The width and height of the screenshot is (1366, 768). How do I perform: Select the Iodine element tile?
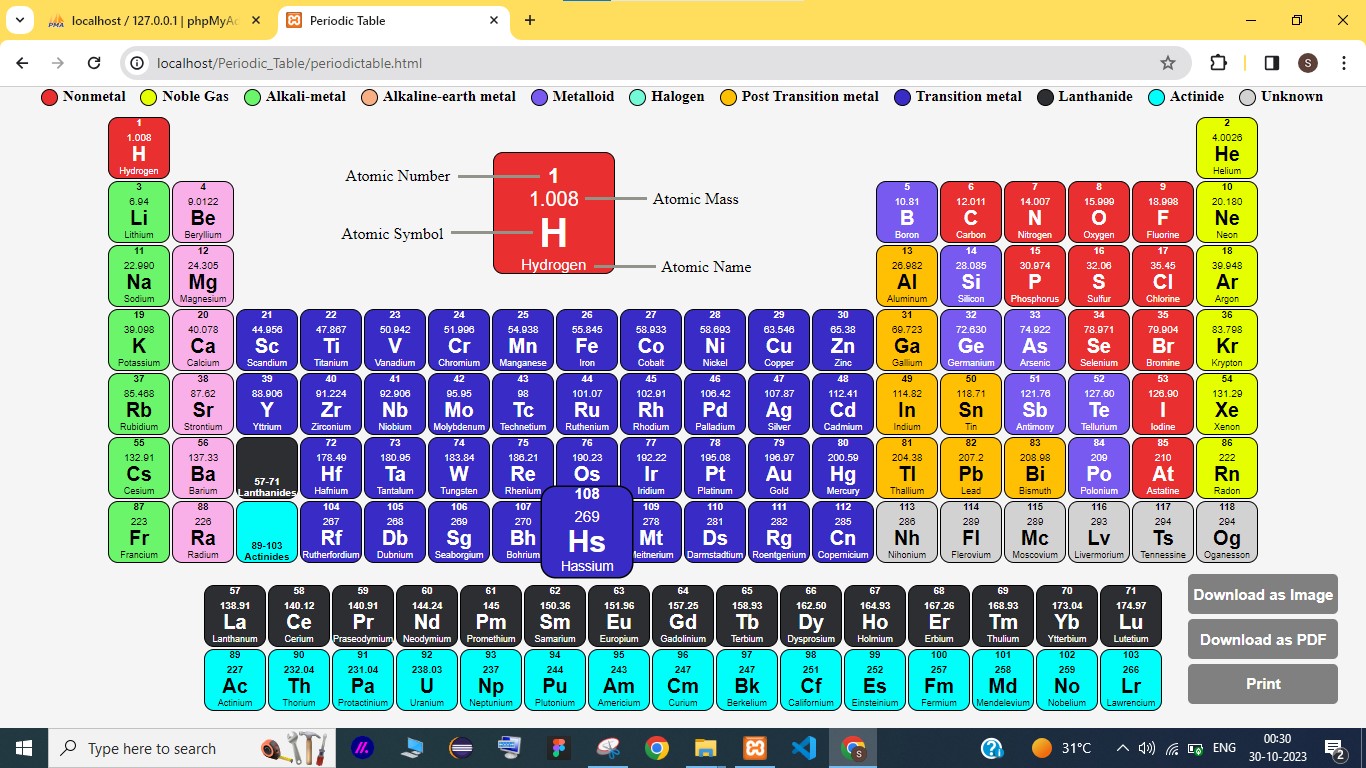tap(1163, 404)
